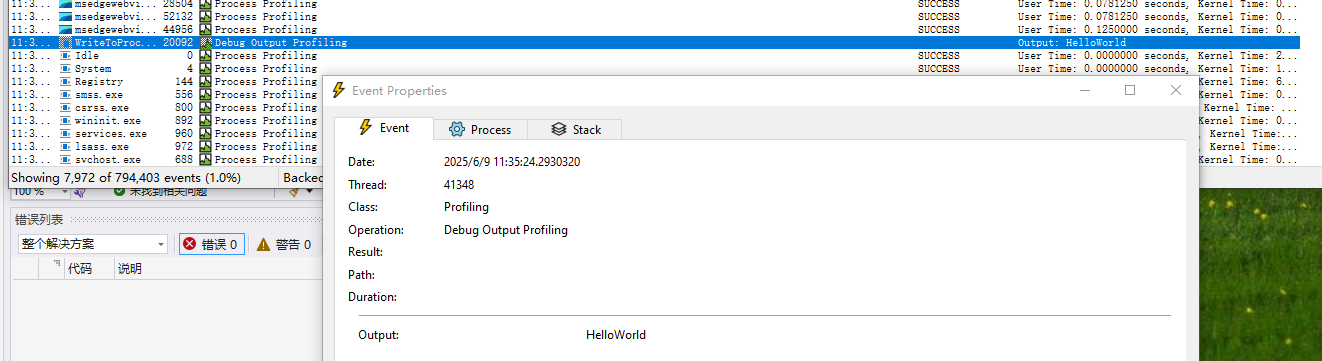Select the Event tab in Event Properties
Viewport: 1322px width, 361px height.
click(384, 128)
